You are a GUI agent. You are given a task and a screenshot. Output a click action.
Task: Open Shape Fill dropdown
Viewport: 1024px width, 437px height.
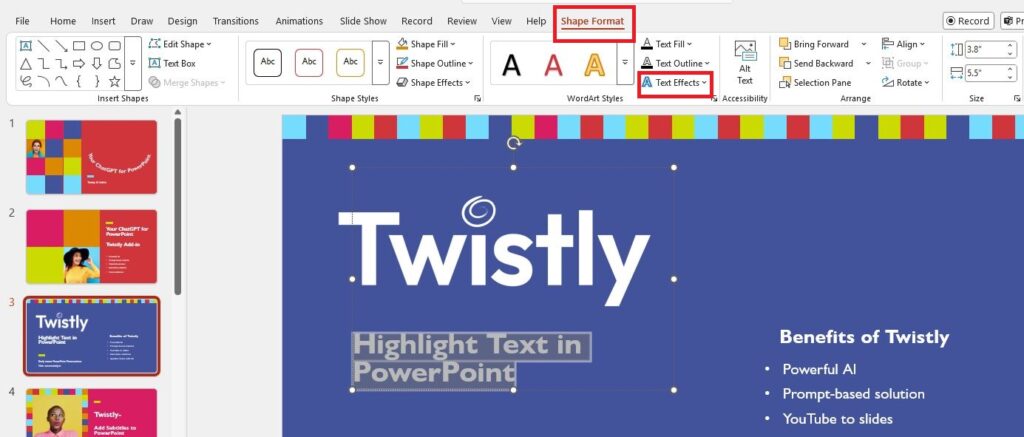pos(426,44)
